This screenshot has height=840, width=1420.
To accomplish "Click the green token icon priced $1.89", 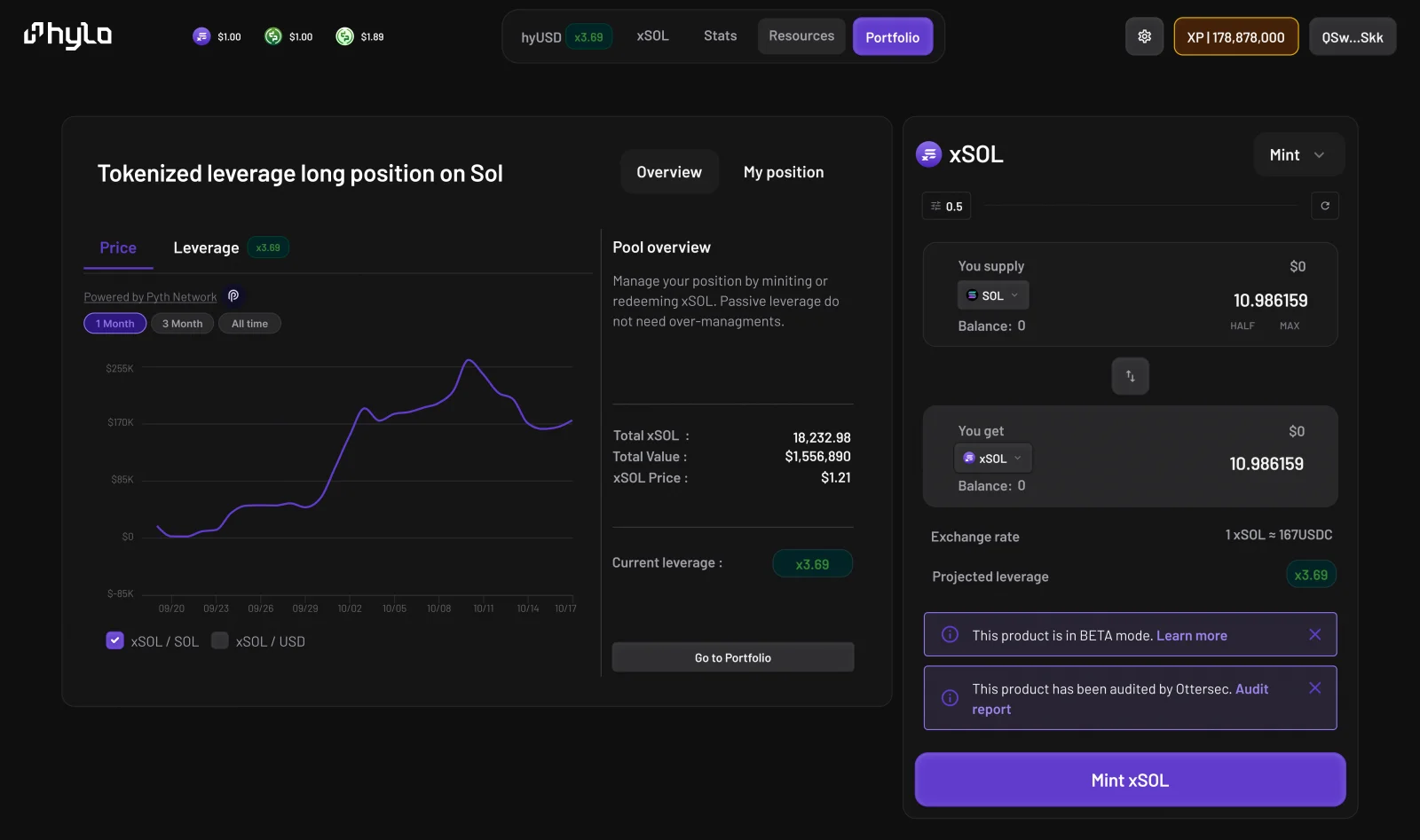I will coord(344,36).
